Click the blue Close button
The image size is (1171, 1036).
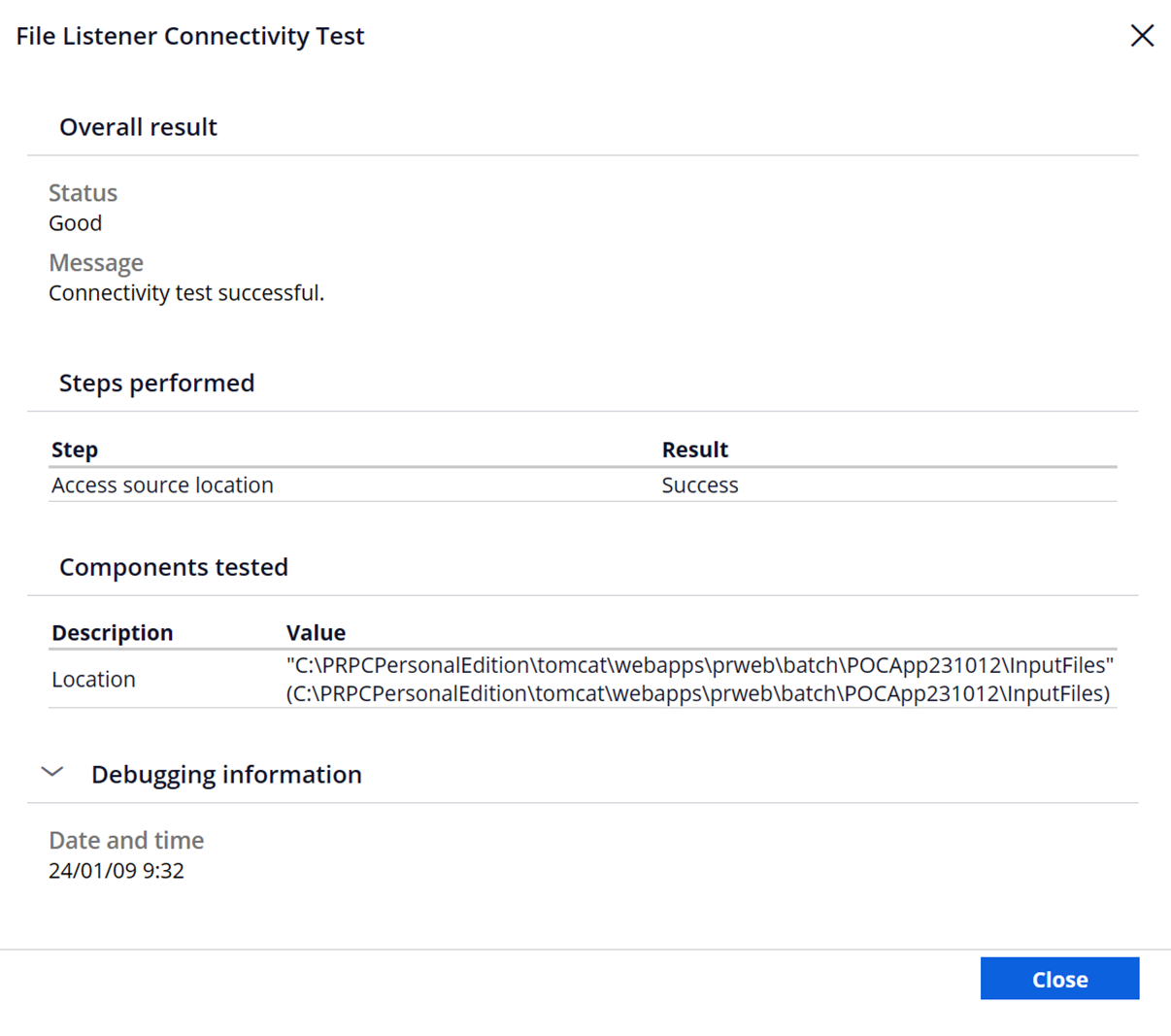1059,979
